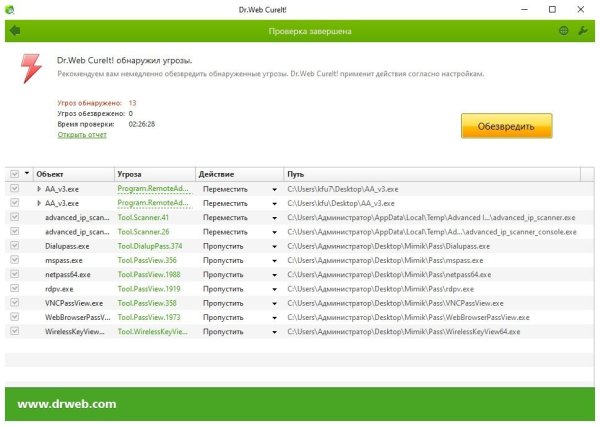Open the Tool.PassView.358 threat link
This screenshot has width=600, height=426.
(147, 303)
